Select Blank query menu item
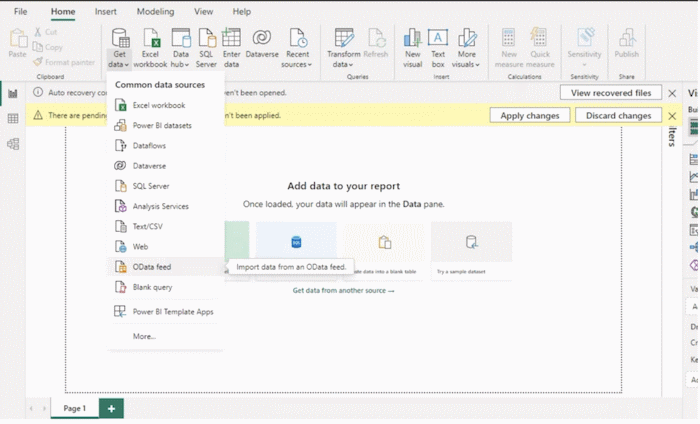Image resolution: width=700 pixels, height=424 pixels. point(165,287)
